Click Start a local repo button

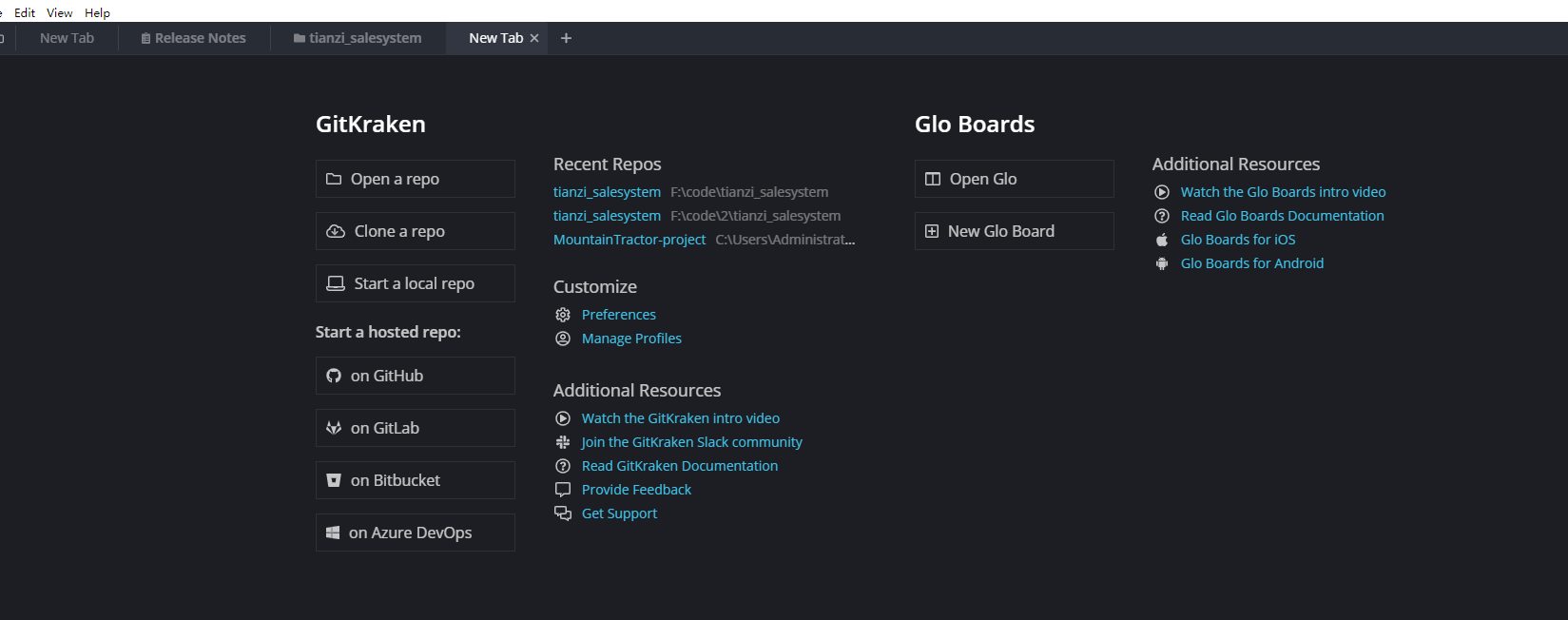coord(416,283)
